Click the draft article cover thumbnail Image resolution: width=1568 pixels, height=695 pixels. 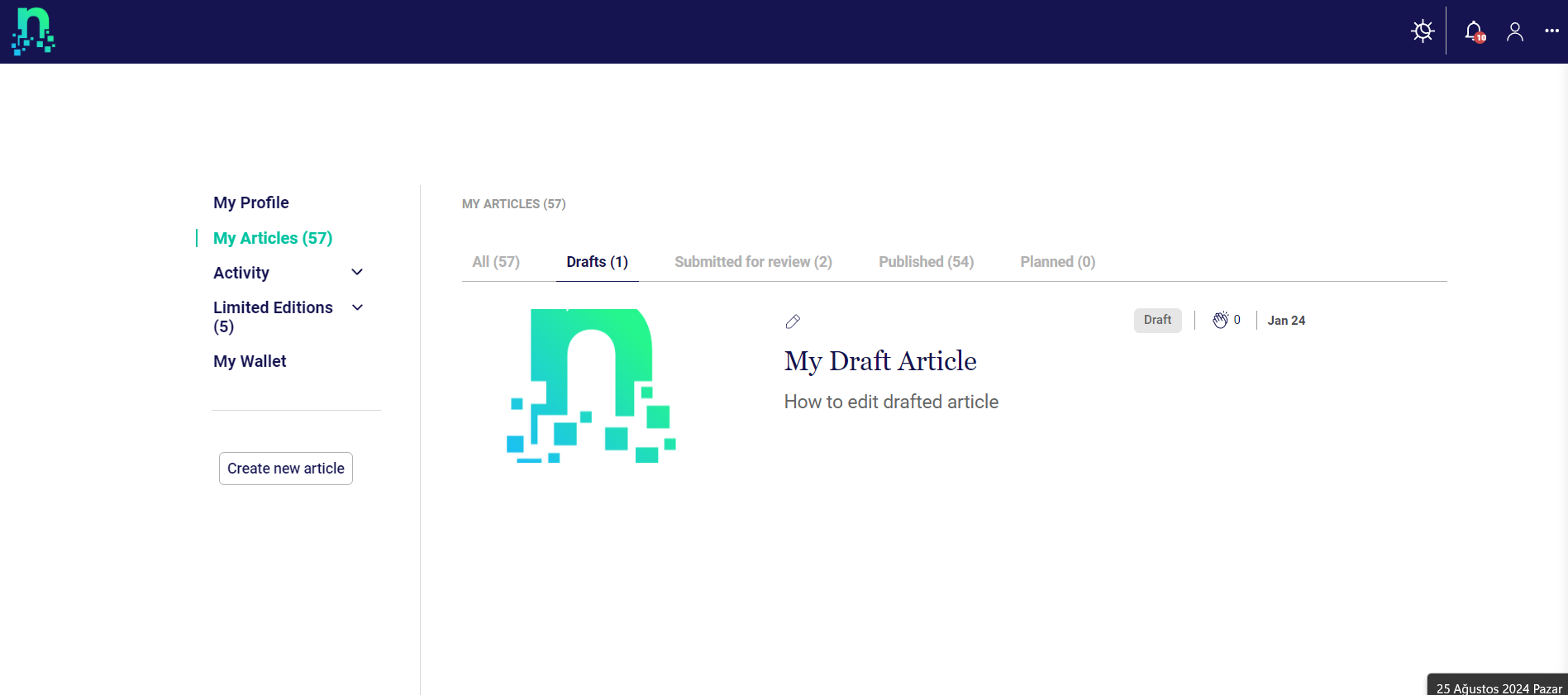[591, 386]
